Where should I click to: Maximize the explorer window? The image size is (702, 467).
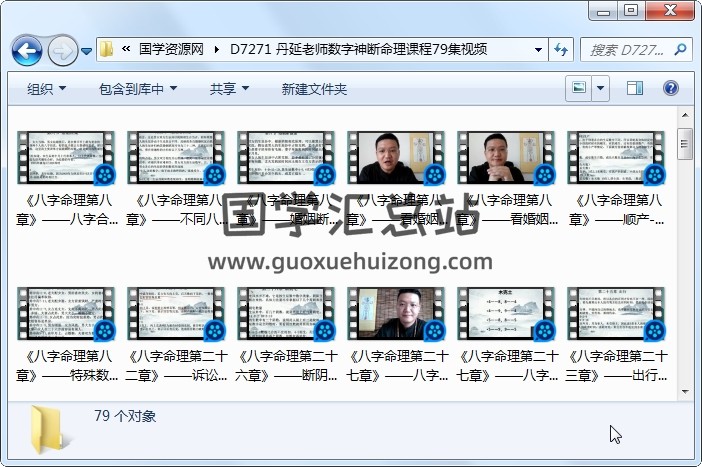pyautogui.click(x=631, y=11)
